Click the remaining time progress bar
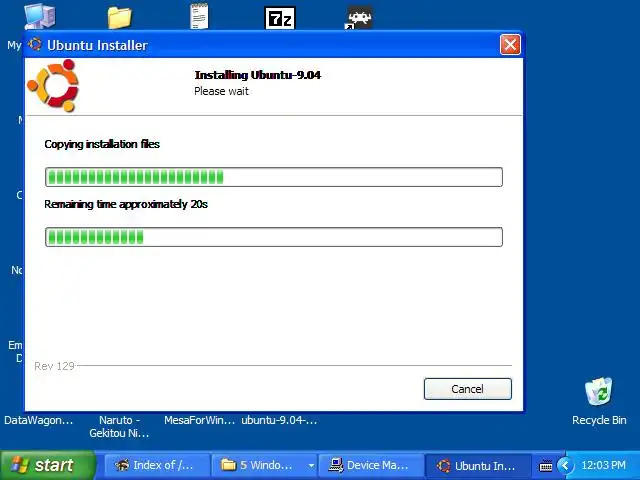The width and height of the screenshot is (640, 480). pos(274,237)
